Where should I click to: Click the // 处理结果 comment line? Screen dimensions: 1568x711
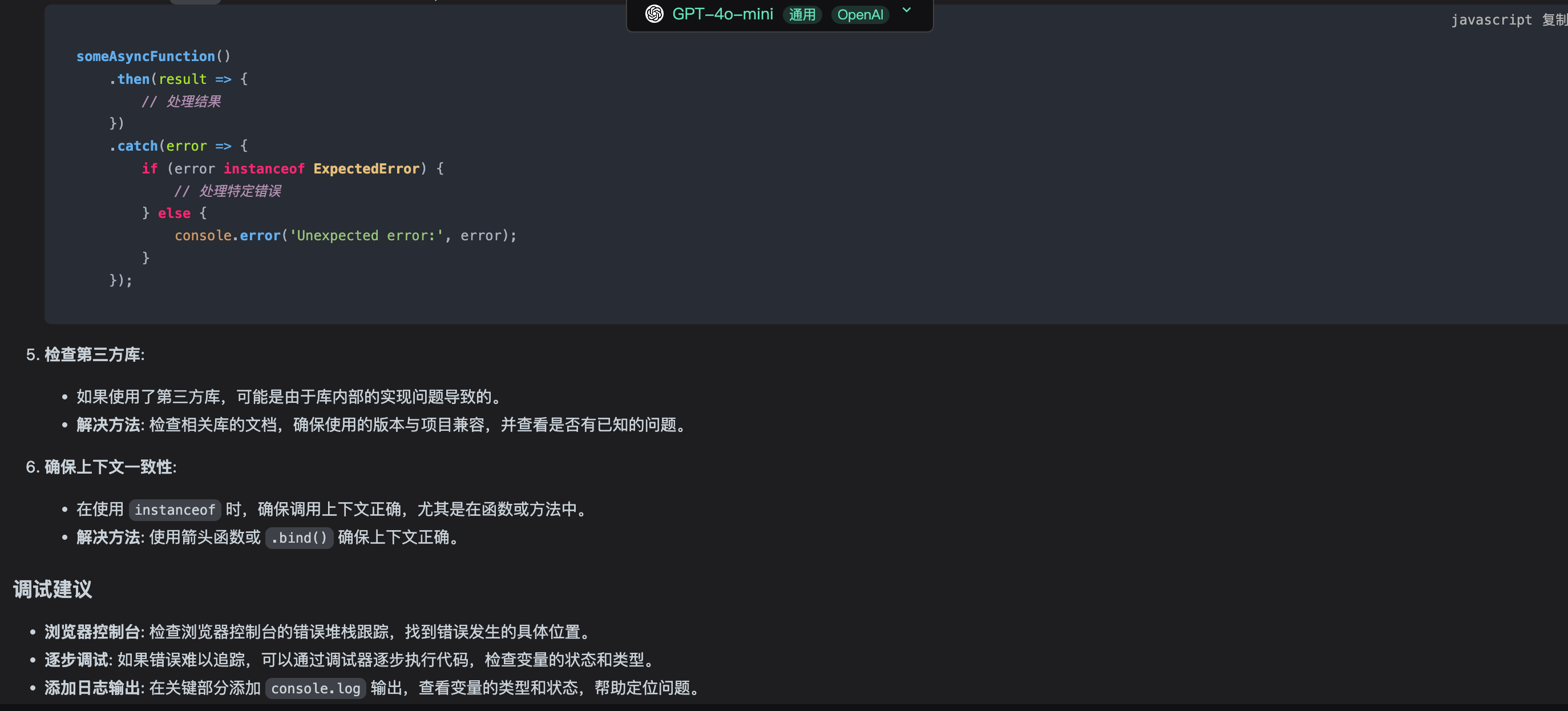[181, 101]
